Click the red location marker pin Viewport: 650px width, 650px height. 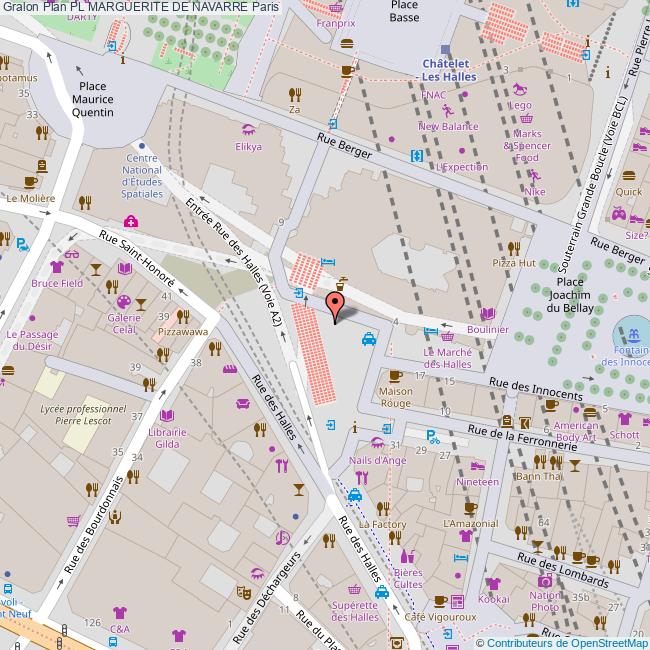click(x=336, y=301)
